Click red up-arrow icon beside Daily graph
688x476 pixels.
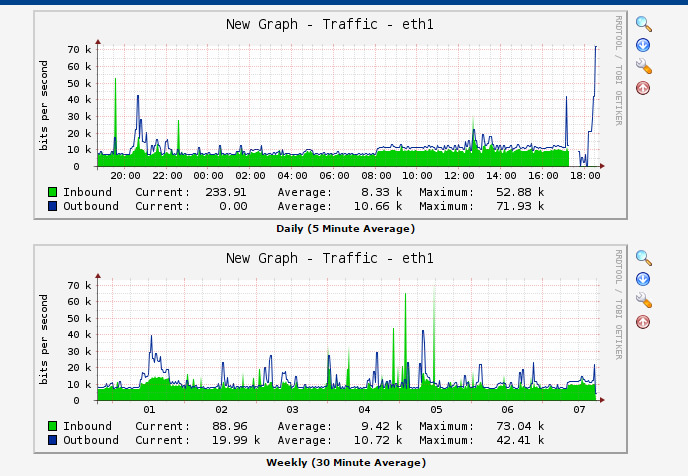point(643,88)
